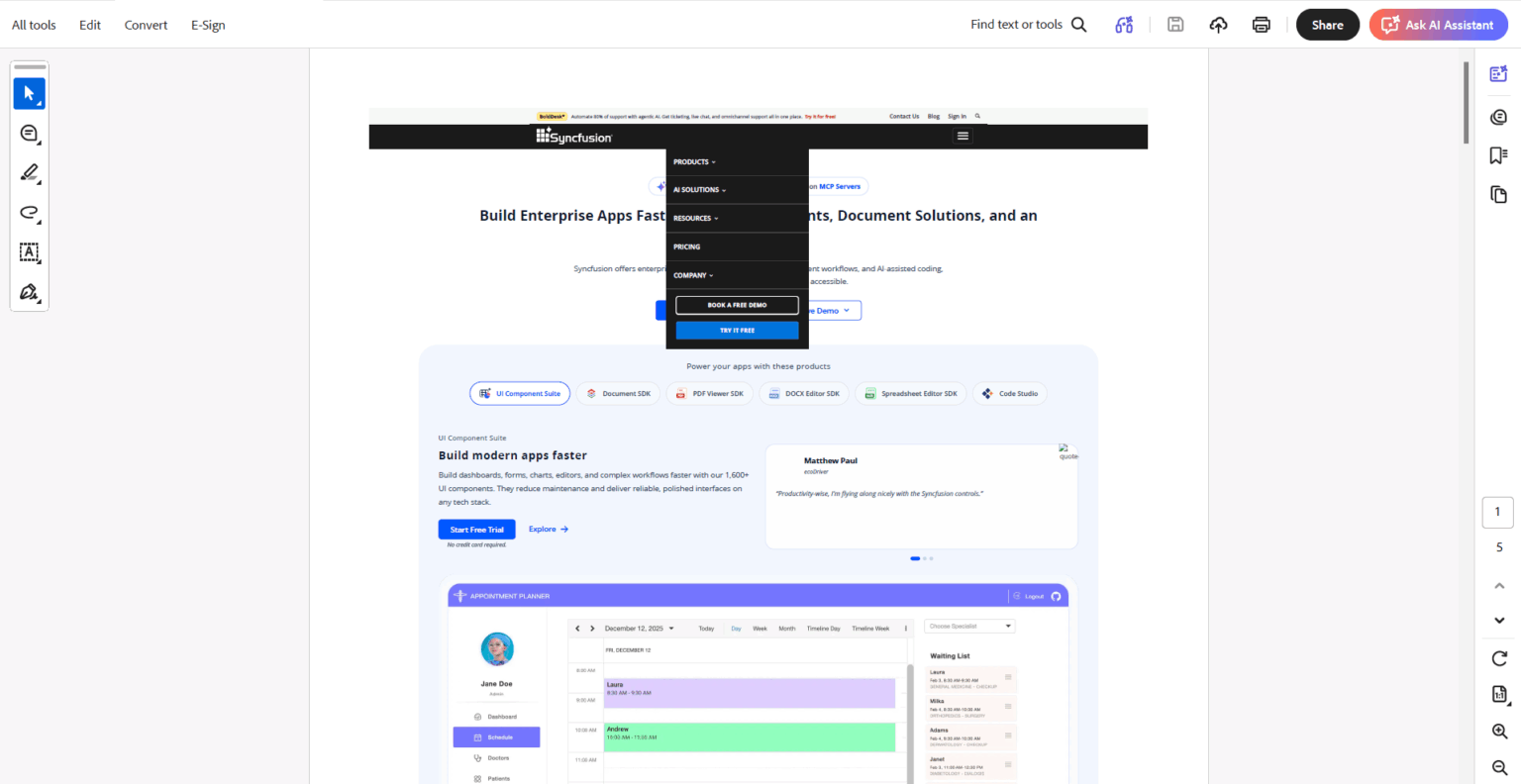Zoom out with the magnifier minus icon
The image size is (1521, 784).
coord(1499,768)
